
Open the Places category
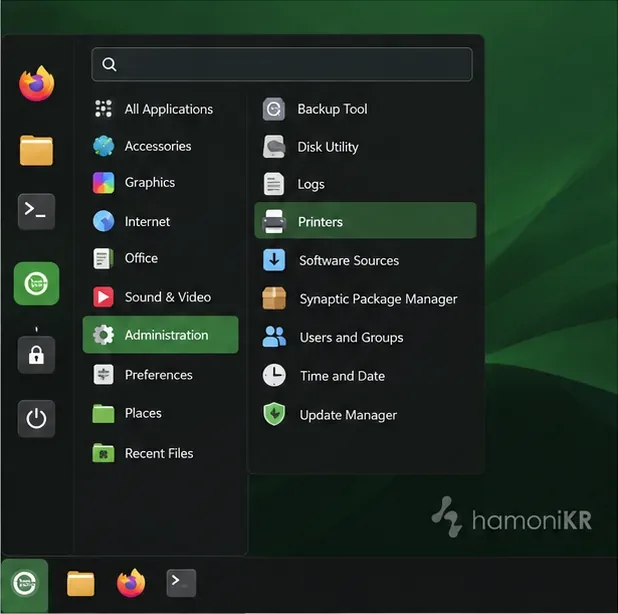tap(160, 413)
